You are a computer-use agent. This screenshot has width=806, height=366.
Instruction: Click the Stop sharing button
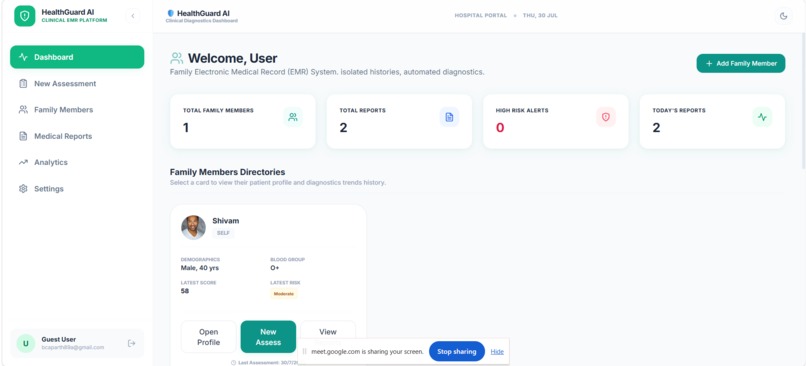coord(457,352)
